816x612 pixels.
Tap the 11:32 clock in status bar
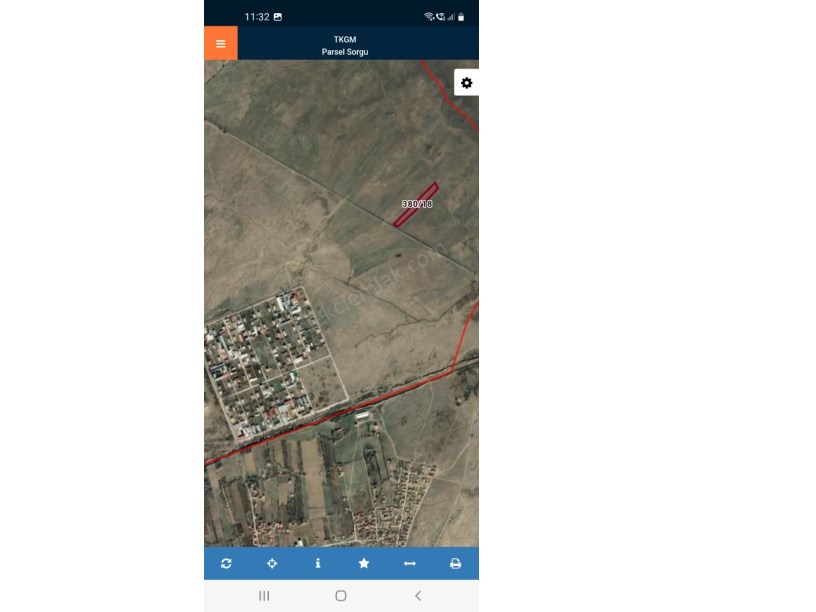click(257, 17)
